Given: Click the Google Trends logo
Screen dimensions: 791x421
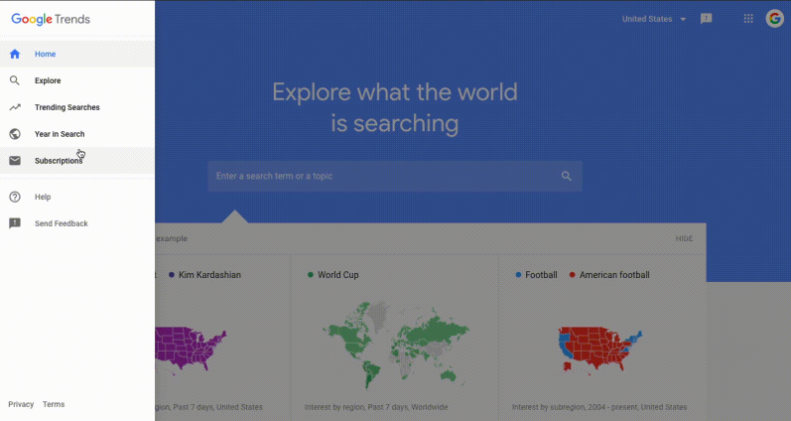Looking at the screenshot, I should click(50, 19).
